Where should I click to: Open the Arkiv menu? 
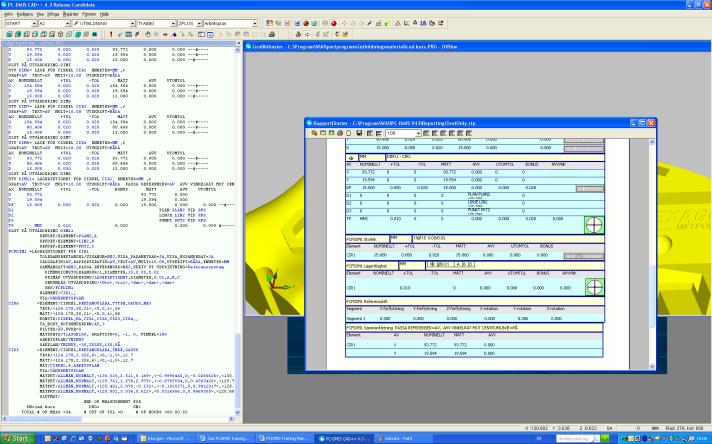pyautogui.click(x=8, y=15)
